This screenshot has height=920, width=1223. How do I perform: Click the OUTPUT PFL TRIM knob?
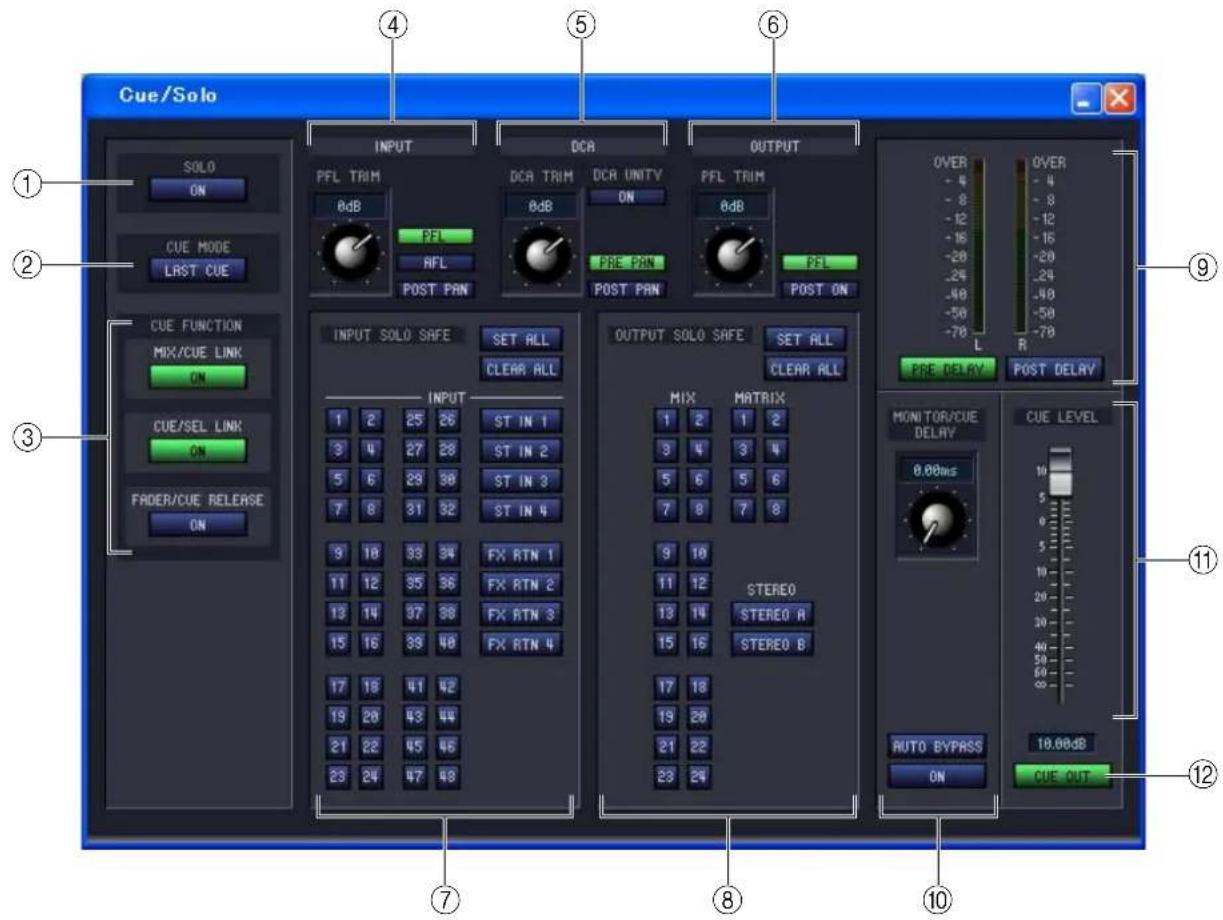(x=733, y=254)
